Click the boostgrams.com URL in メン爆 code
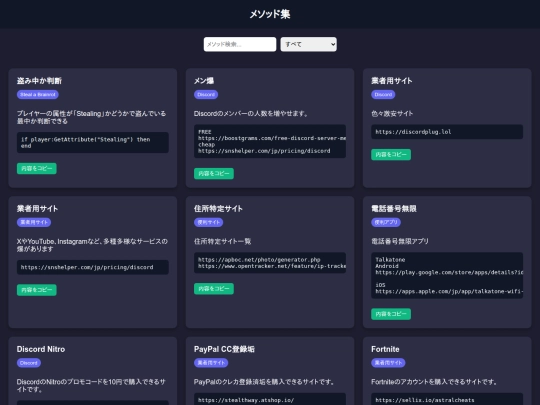540x405 pixels. click(272, 138)
